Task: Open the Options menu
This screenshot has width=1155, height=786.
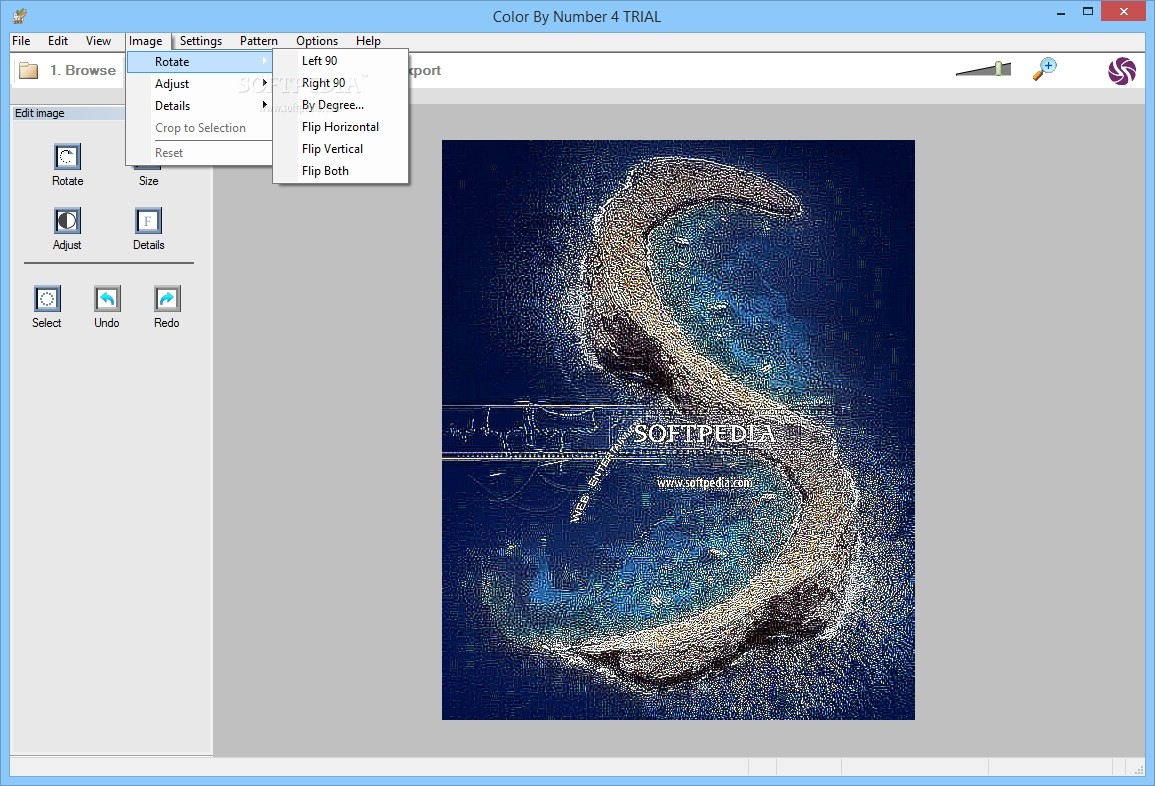Action: (x=317, y=41)
